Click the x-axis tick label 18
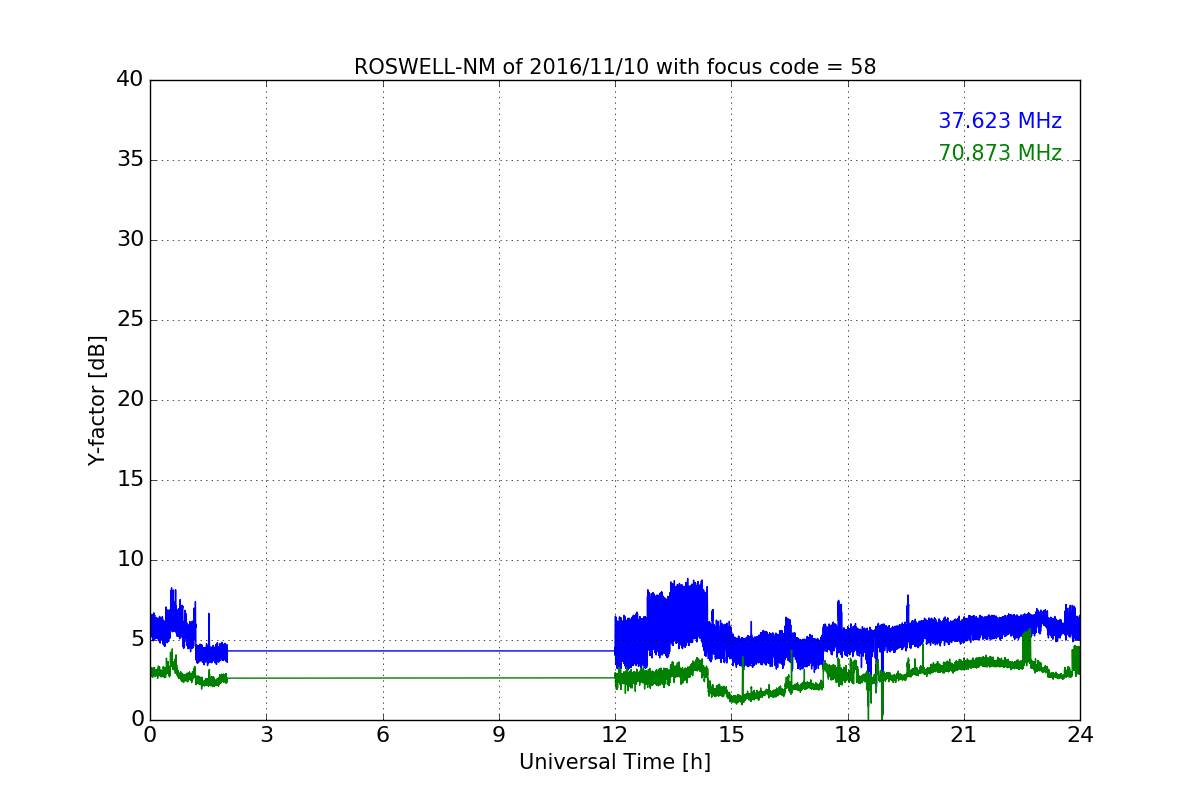This screenshot has width=1200, height=800. [847, 735]
